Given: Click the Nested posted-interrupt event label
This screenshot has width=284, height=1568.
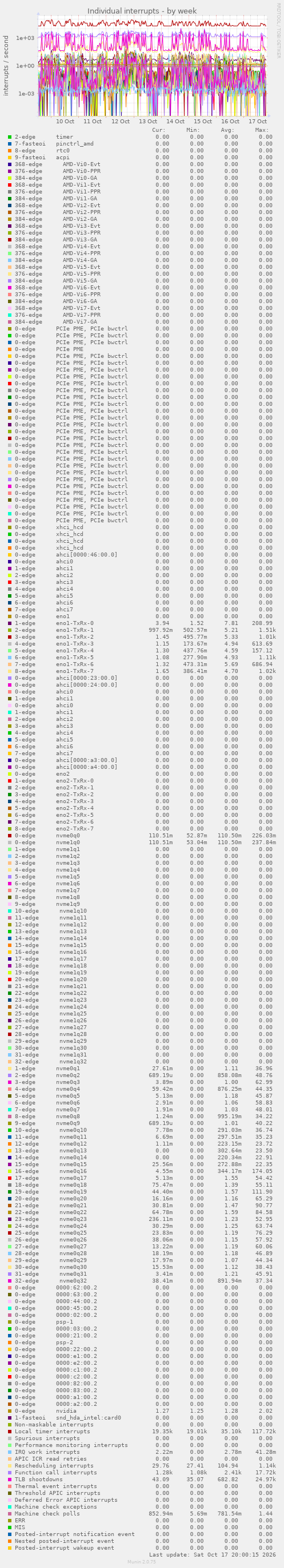Looking at the screenshot, I should [65, 1541].
